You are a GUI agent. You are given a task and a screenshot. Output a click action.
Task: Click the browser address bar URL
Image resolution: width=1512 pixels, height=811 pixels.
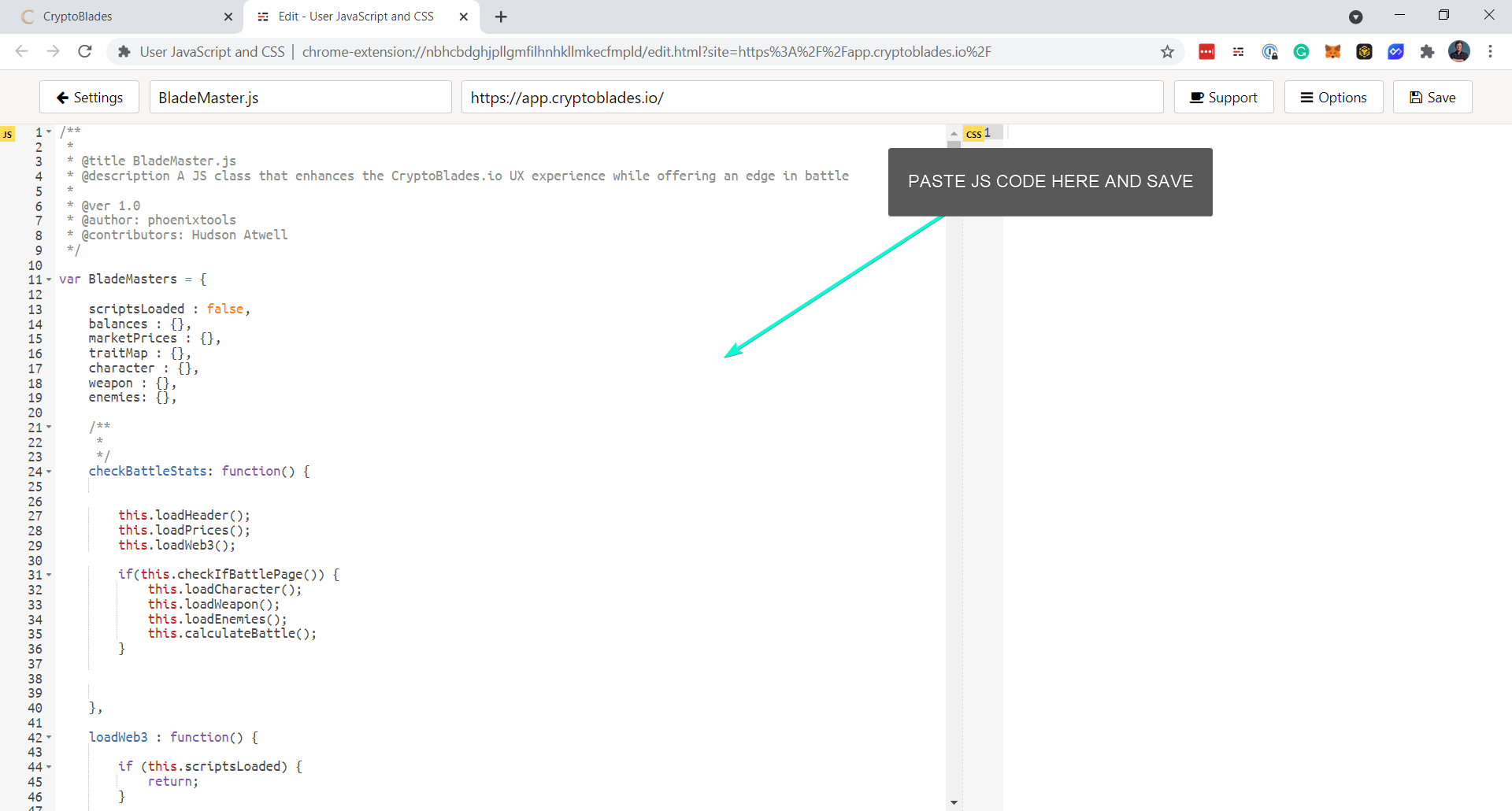pyautogui.click(x=646, y=52)
